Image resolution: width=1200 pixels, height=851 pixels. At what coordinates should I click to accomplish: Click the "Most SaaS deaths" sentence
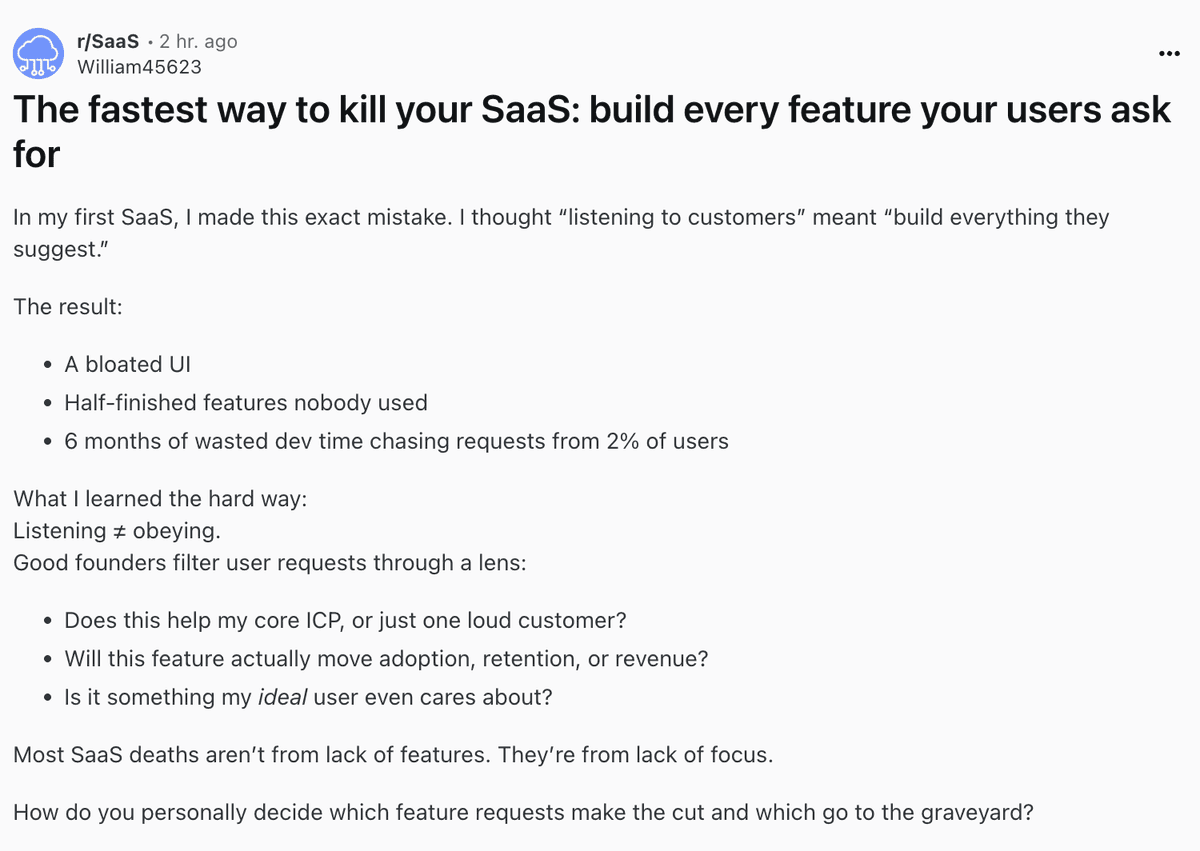tap(392, 754)
